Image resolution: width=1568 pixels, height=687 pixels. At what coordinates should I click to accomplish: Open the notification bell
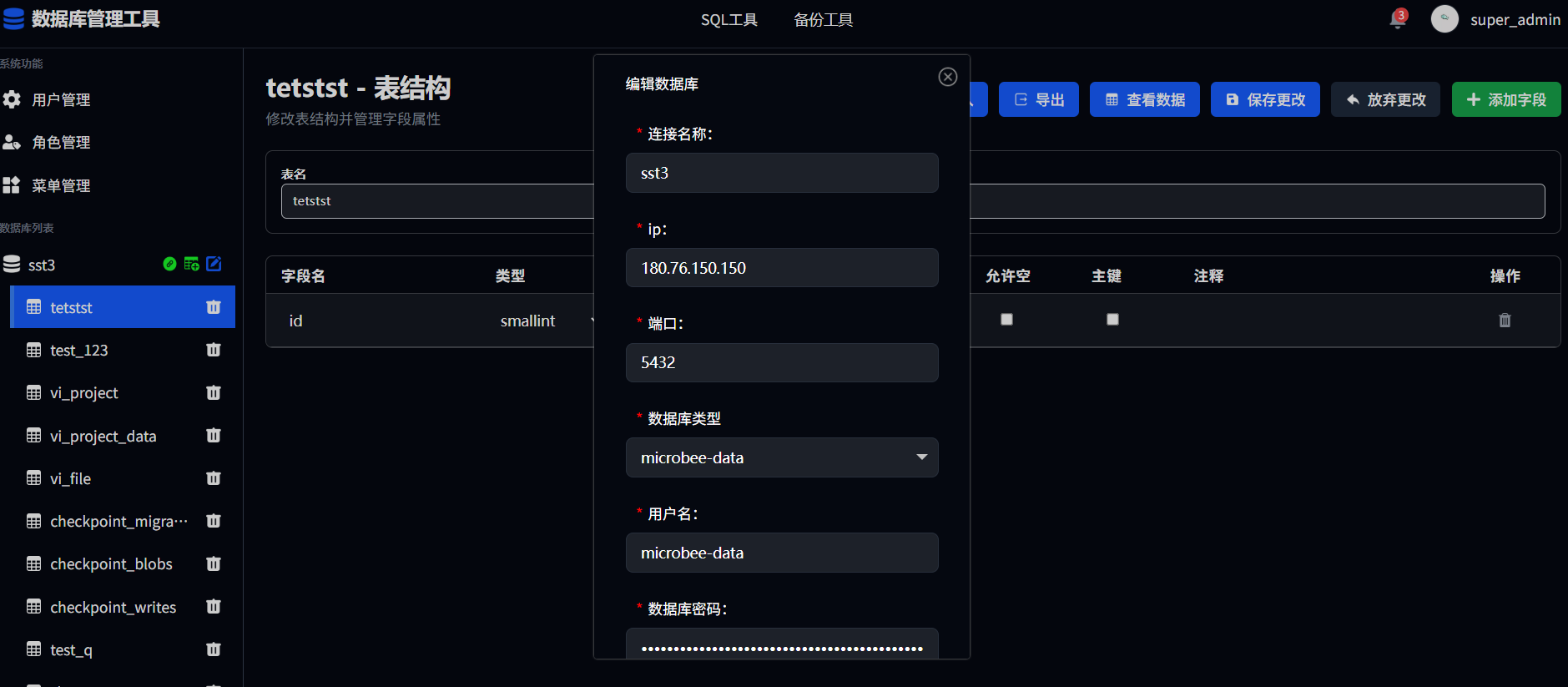1398,19
